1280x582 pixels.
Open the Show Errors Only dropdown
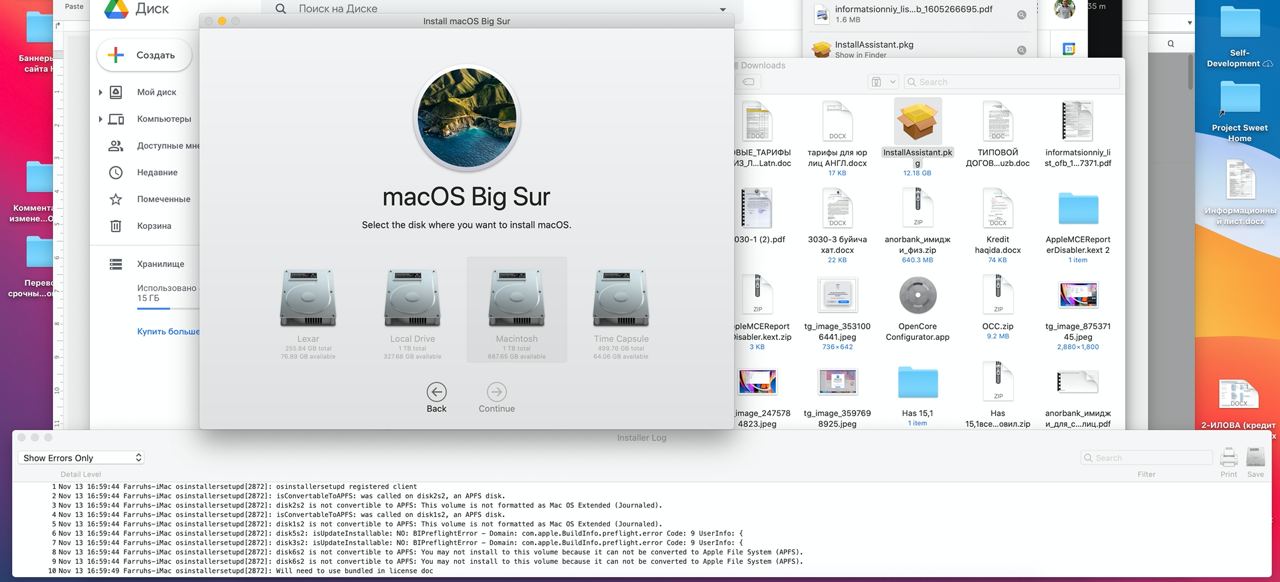(82, 458)
